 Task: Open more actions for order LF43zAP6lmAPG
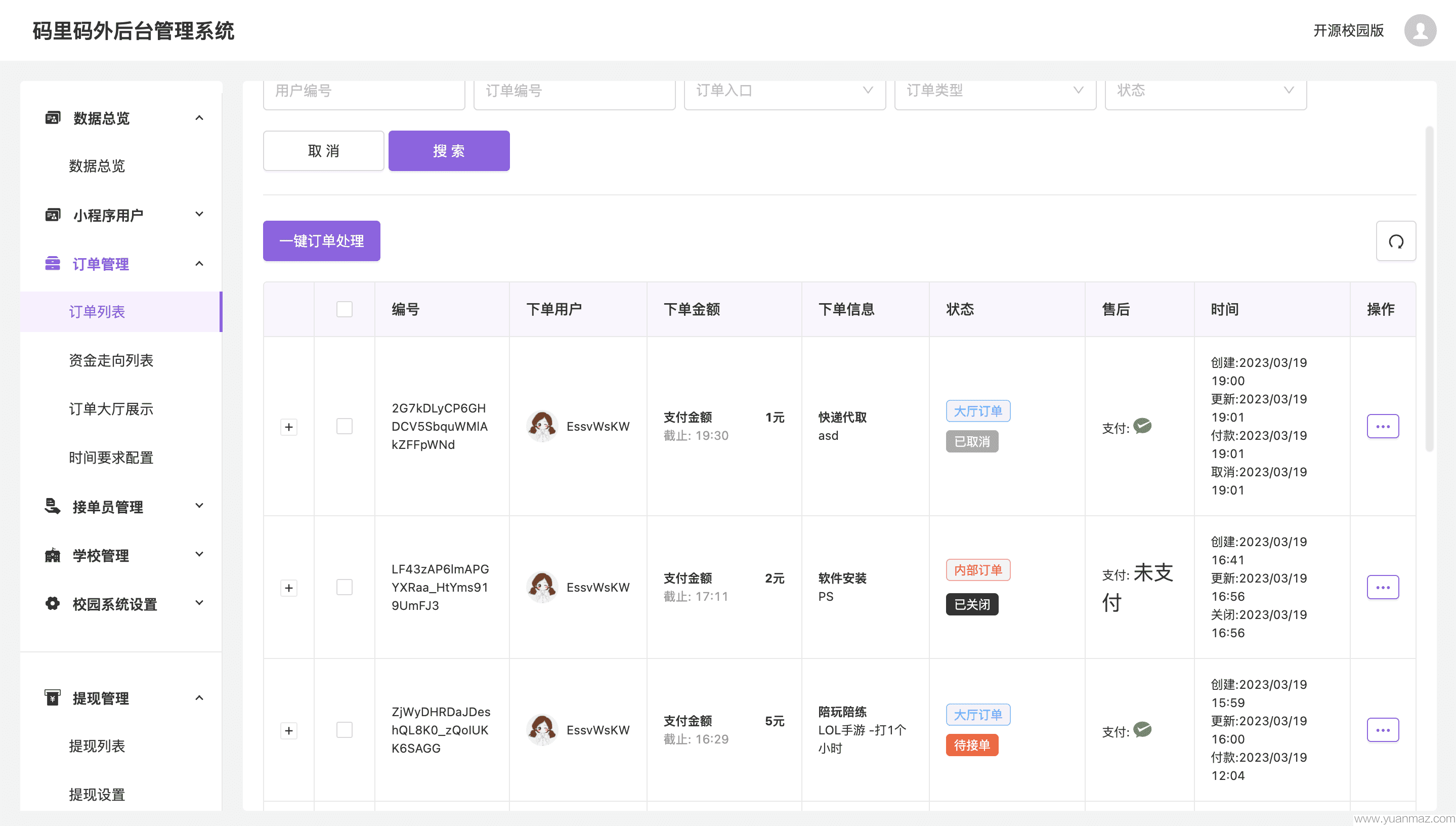tap(1382, 587)
